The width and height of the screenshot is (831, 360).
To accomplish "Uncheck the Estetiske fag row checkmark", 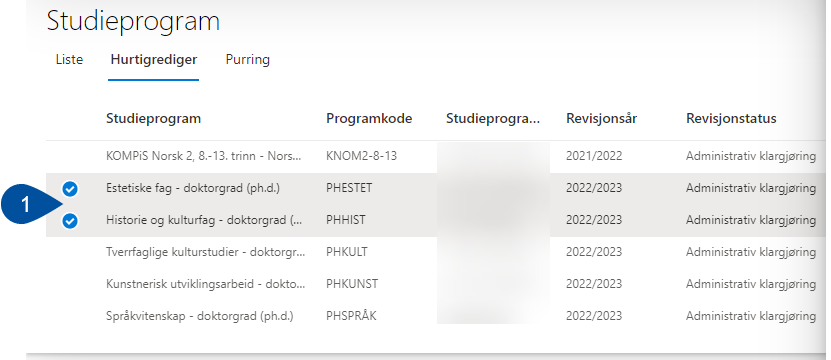I will click(70, 189).
